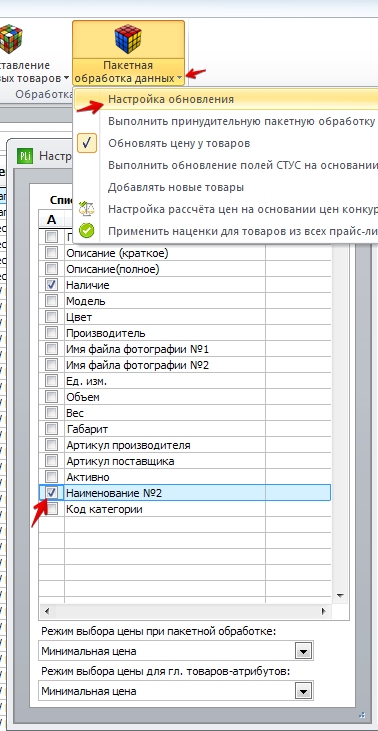Click the PLi icon in dialog title
Screen dimensions: 378x731
[25, 156]
